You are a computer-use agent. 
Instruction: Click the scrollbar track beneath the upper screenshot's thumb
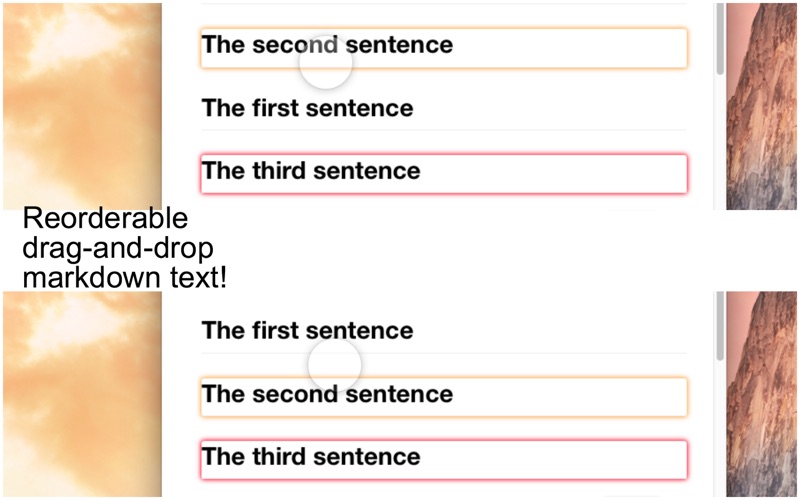click(720, 142)
